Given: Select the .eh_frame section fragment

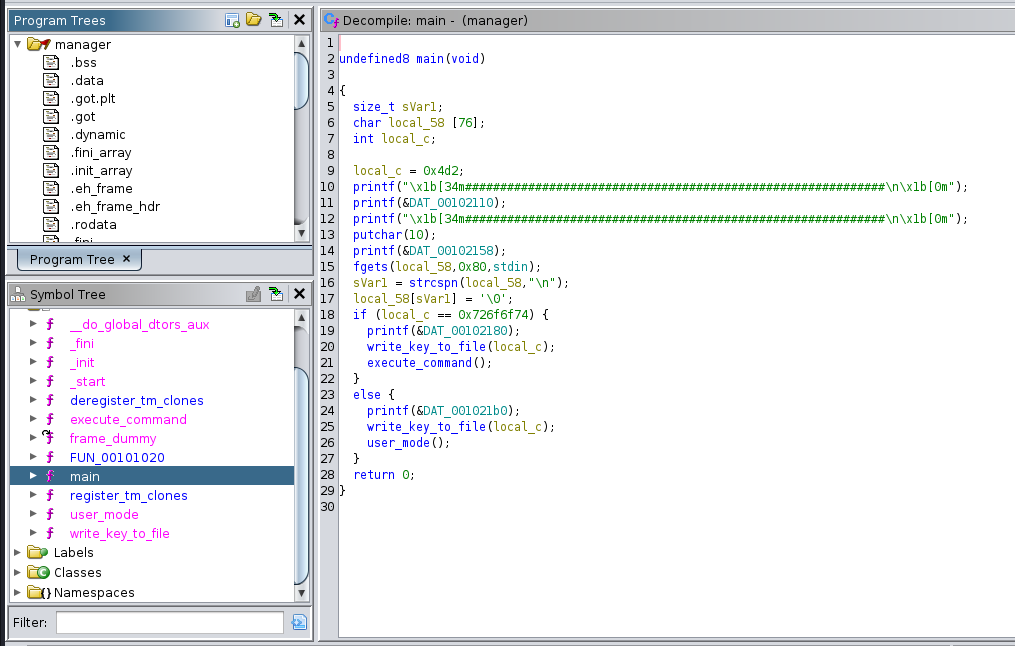Looking at the screenshot, I should click(101, 188).
